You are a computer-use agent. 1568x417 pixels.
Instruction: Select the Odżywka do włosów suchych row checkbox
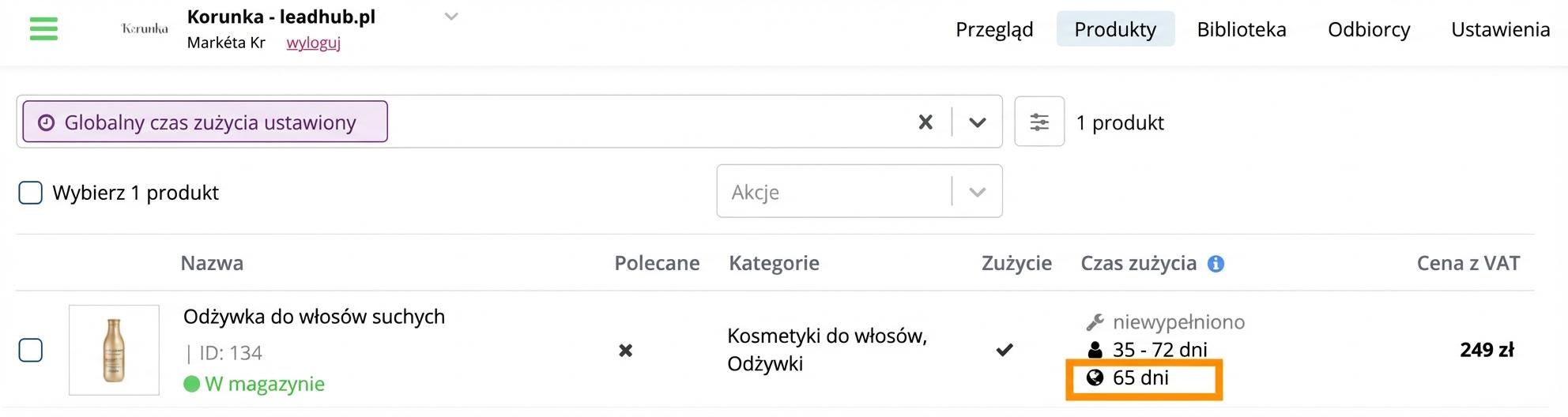(31, 350)
